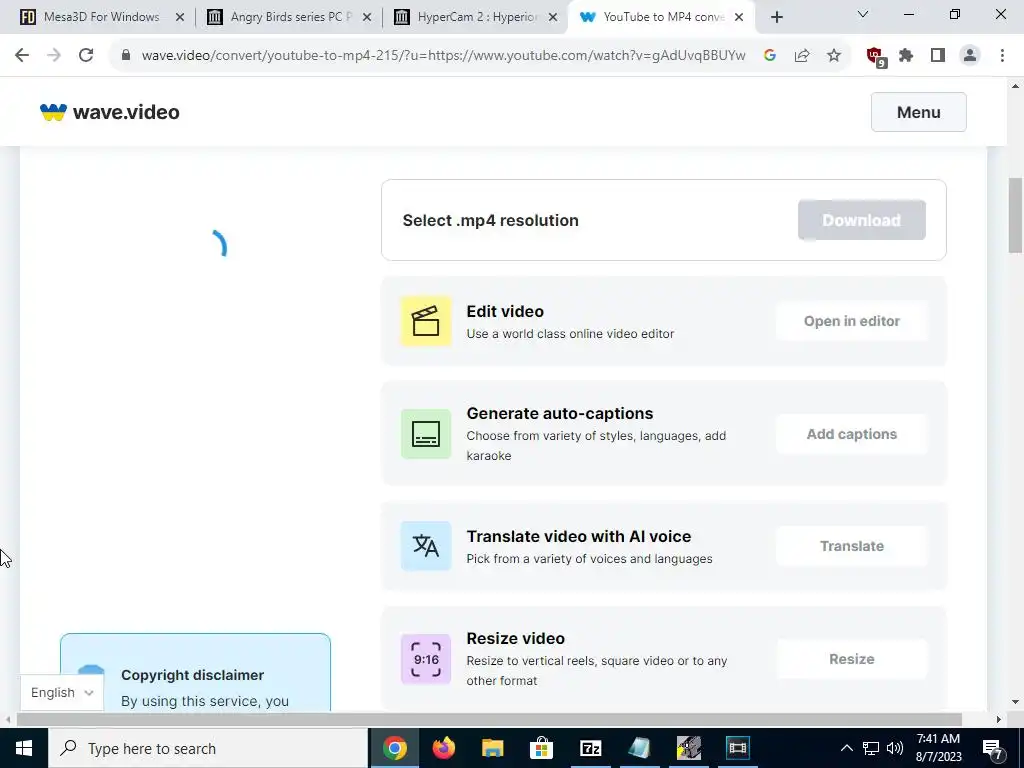Open the Extensions puzzle icon

coord(906,56)
